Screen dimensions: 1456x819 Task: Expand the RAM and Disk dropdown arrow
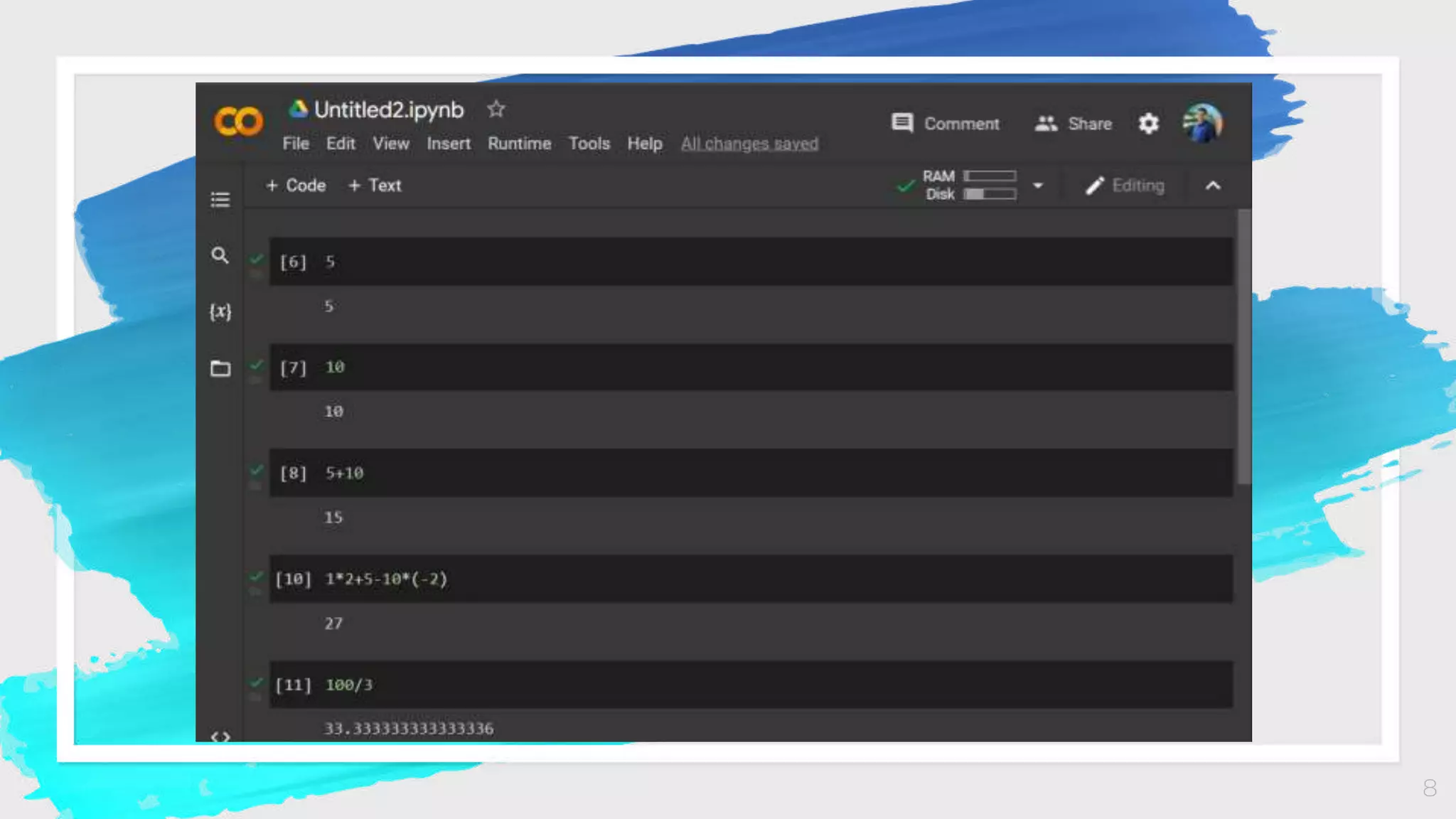point(1038,186)
